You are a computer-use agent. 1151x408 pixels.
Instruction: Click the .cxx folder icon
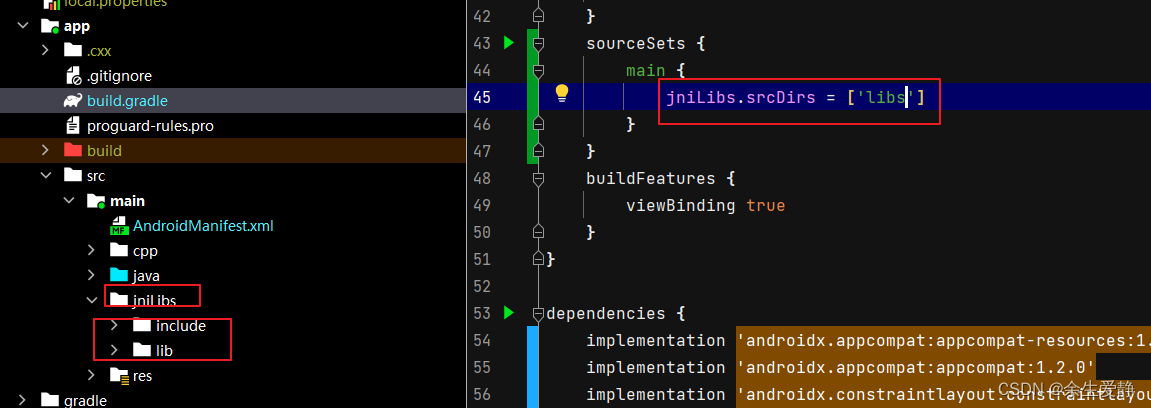click(x=73, y=50)
